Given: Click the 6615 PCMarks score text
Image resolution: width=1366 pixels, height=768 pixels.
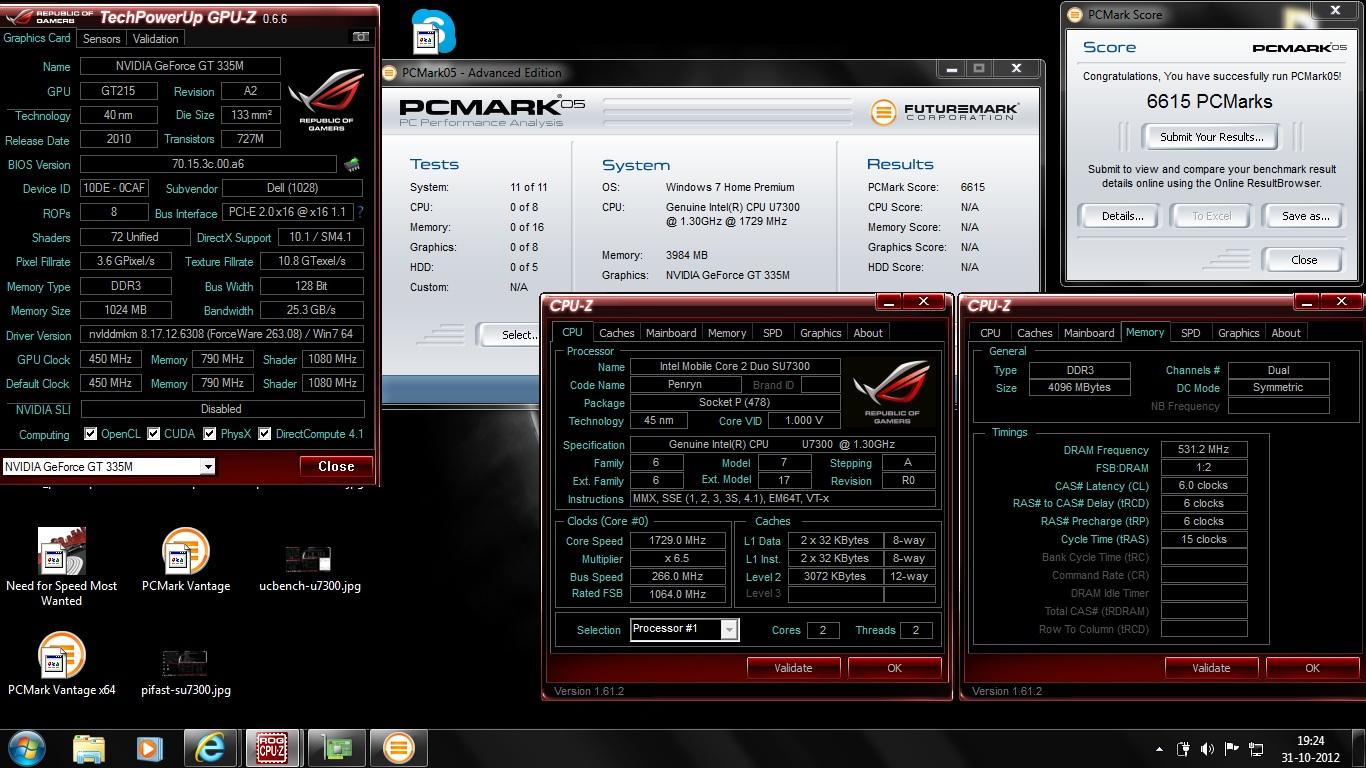Looking at the screenshot, I should pos(1209,101).
